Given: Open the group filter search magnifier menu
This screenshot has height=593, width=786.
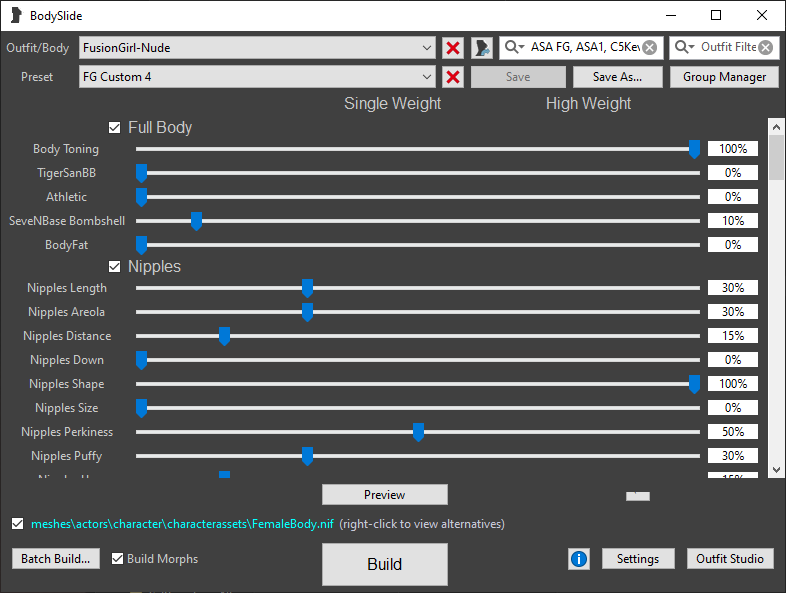Looking at the screenshot, I should click(514, 48).
